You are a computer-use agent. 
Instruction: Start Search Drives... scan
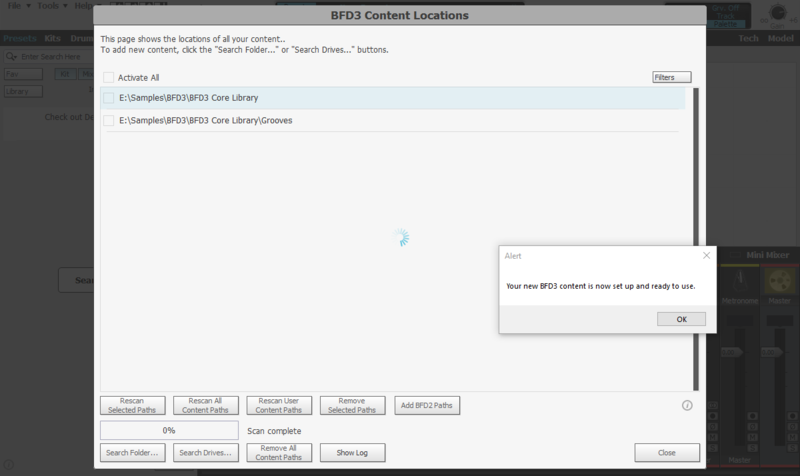click(206, 453)
